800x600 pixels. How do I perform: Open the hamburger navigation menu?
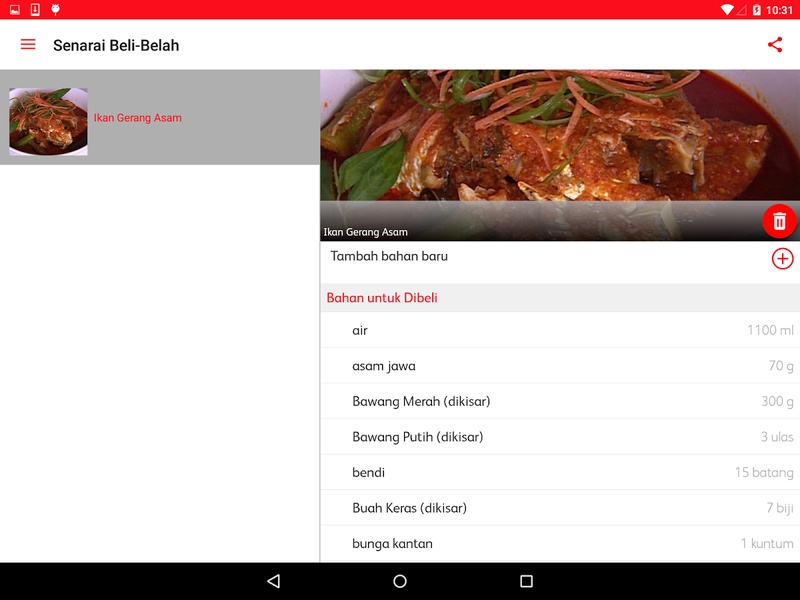[28, 45]
